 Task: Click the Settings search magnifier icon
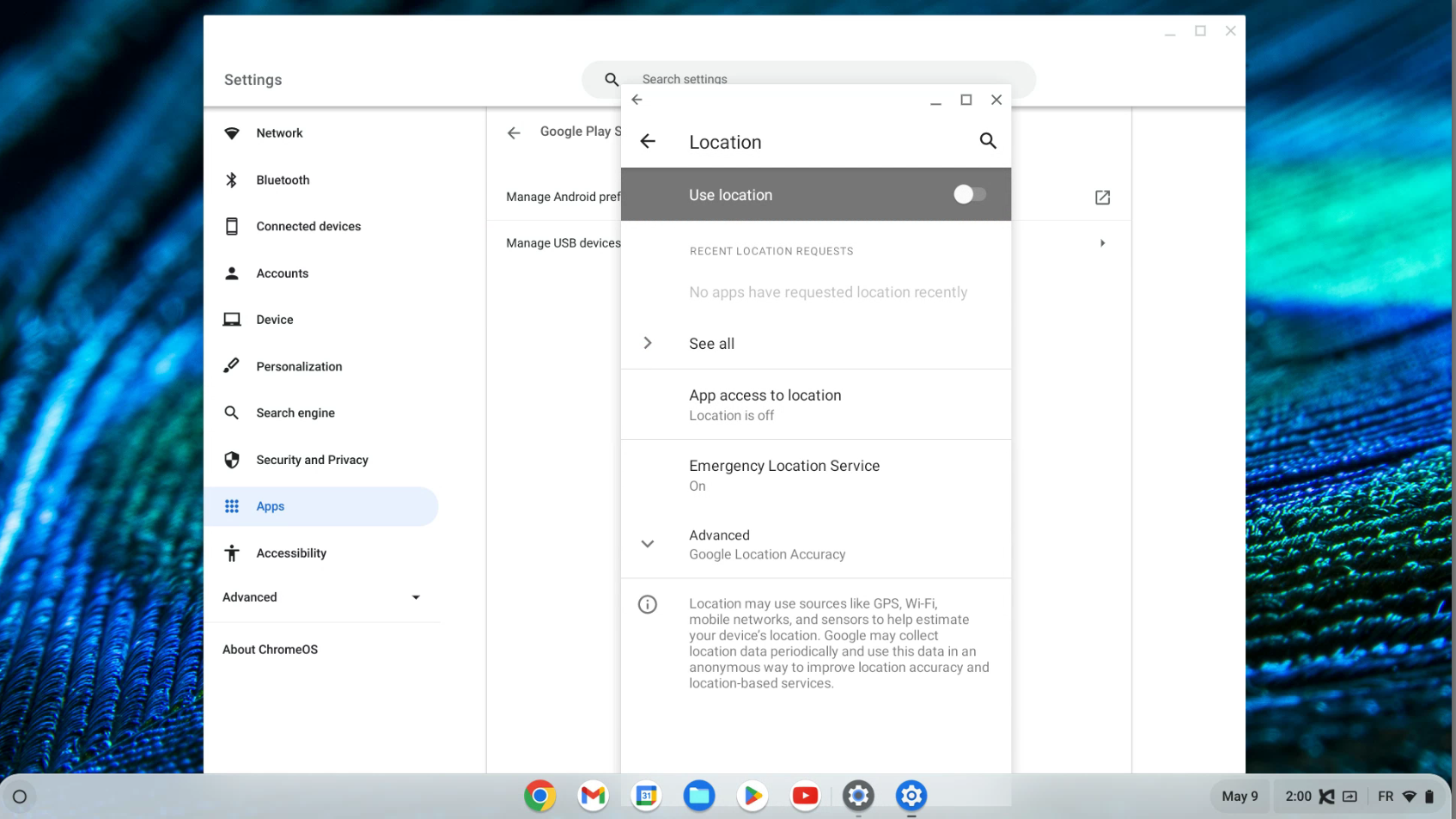click(x=612, y=79)
